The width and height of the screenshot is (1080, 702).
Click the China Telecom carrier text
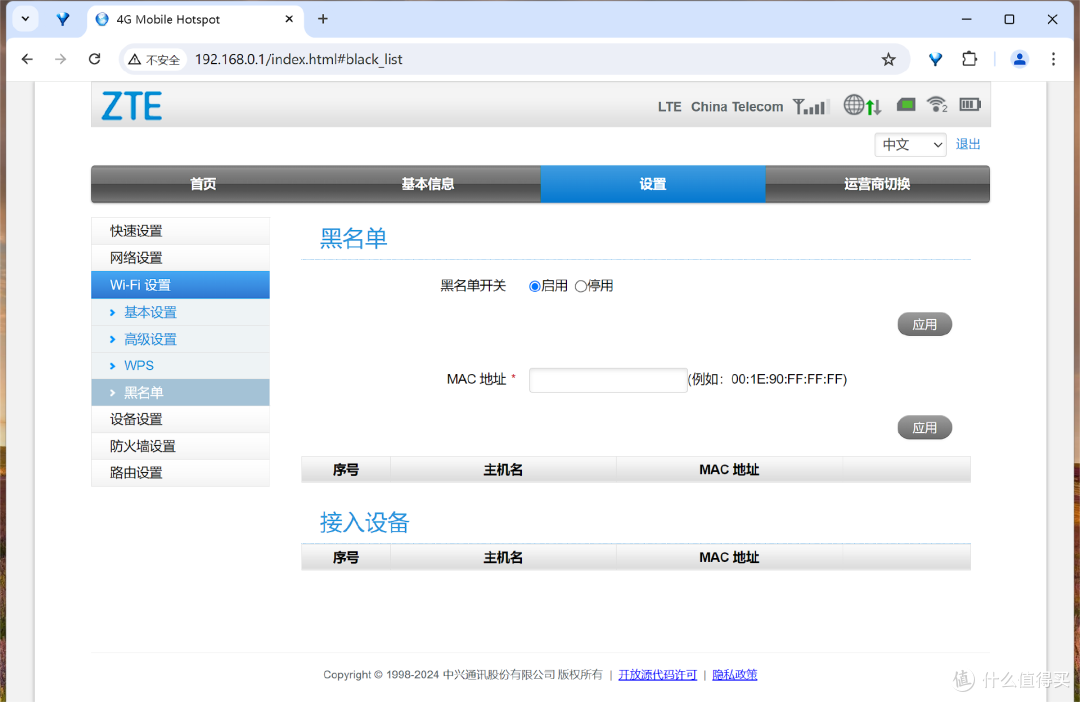[x=737, y=107]
